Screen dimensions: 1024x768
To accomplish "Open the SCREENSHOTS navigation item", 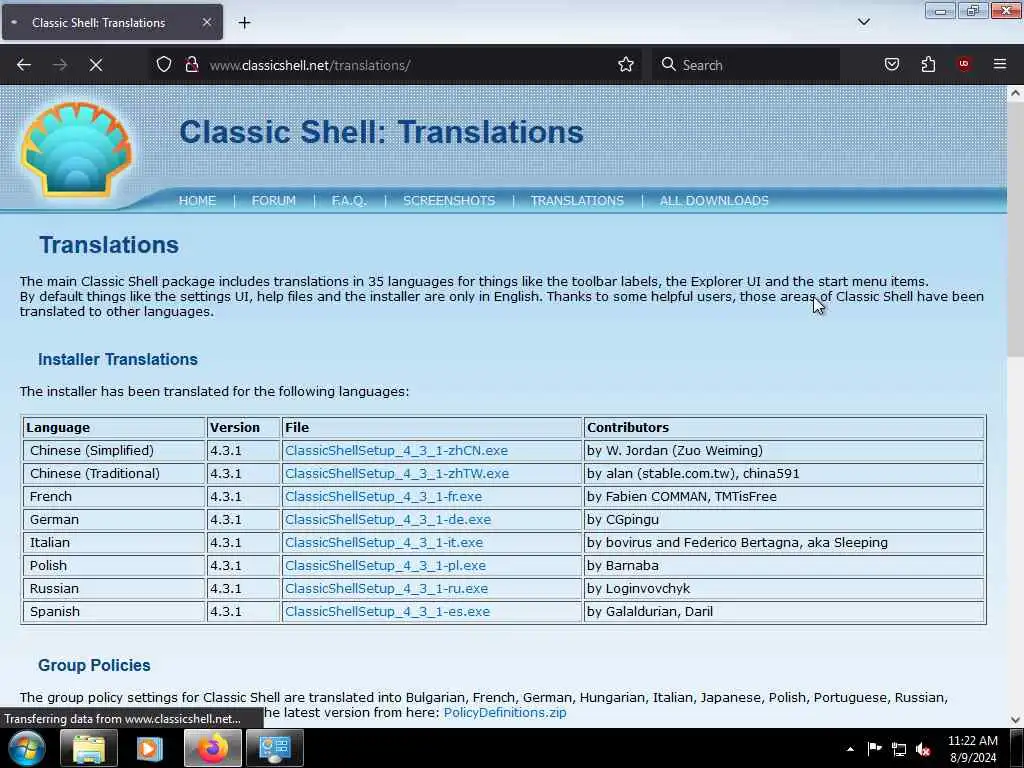I will click(x=449, y=200).
